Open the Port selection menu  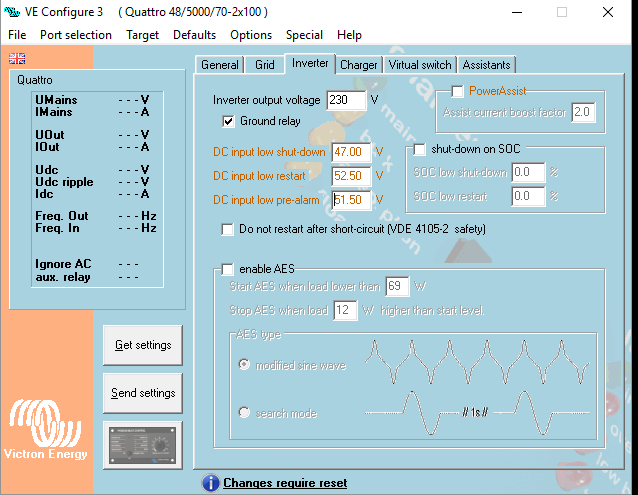76,35
